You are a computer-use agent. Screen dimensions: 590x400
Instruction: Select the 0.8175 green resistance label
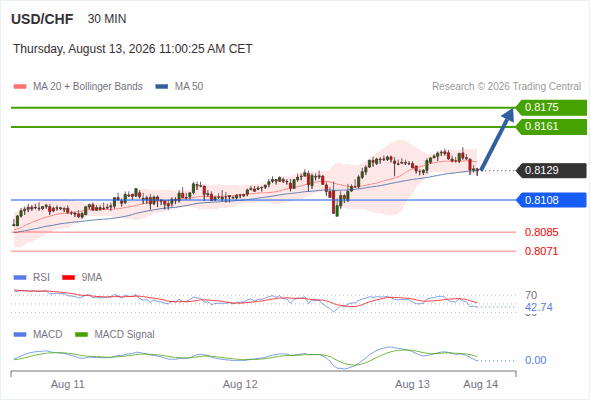coord(551,108)
